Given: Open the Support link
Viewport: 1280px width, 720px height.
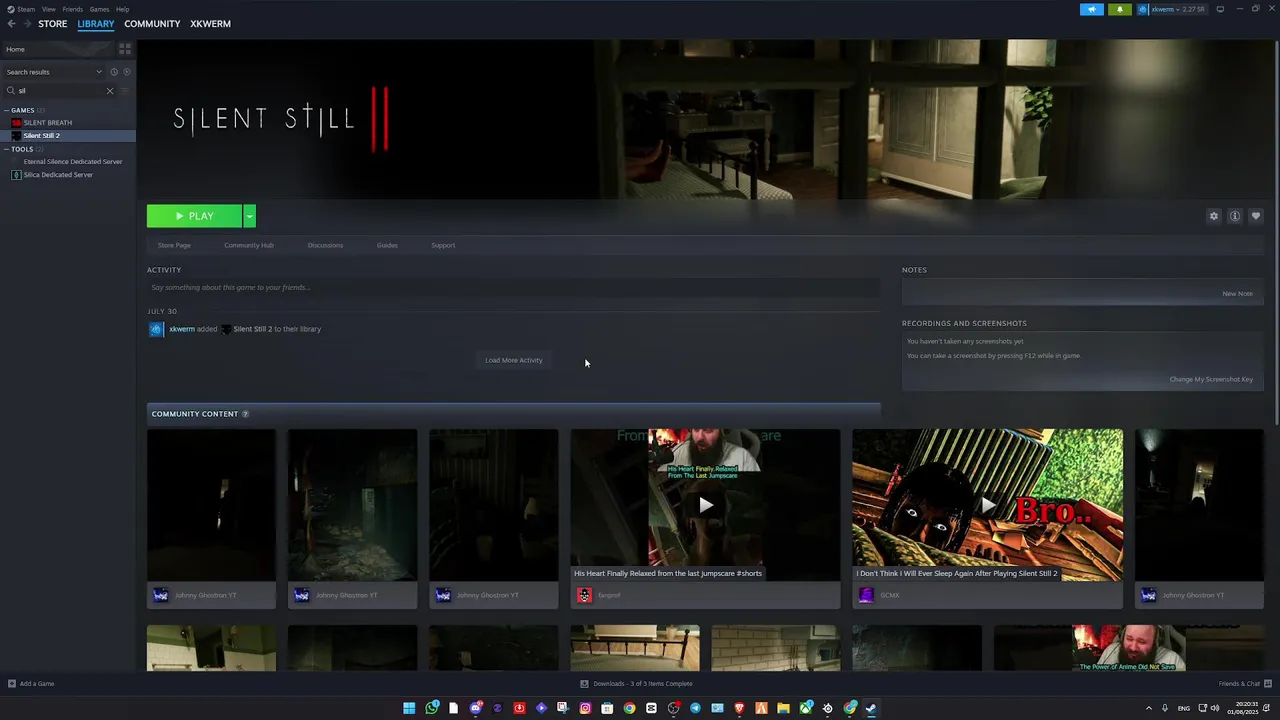Looking at the screenshot, I should (x=443, y=245).
